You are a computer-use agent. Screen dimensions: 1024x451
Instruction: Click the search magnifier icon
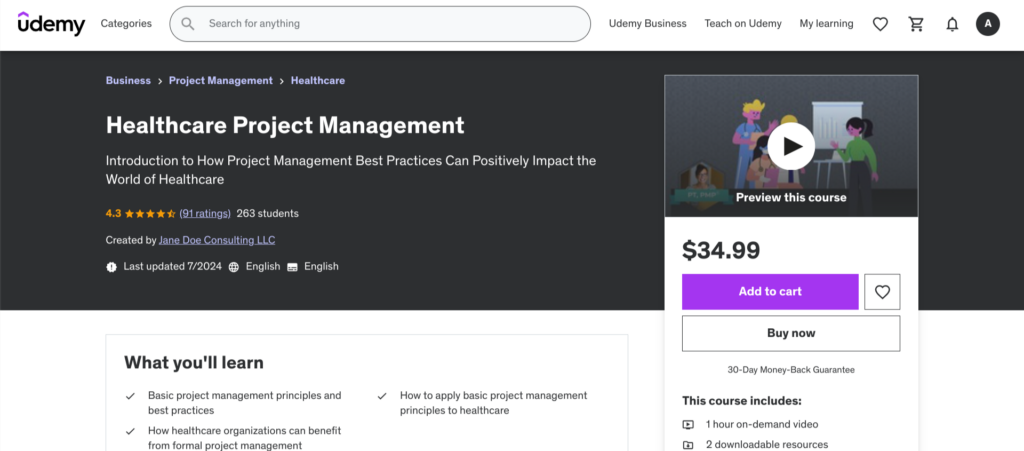click(187, 24)
